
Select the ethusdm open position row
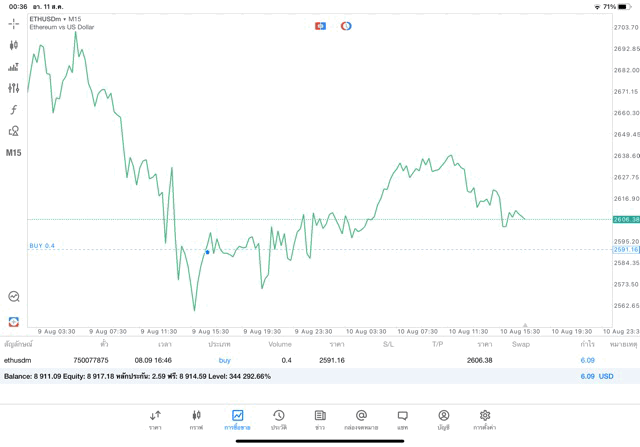click(x=300, y=360)
